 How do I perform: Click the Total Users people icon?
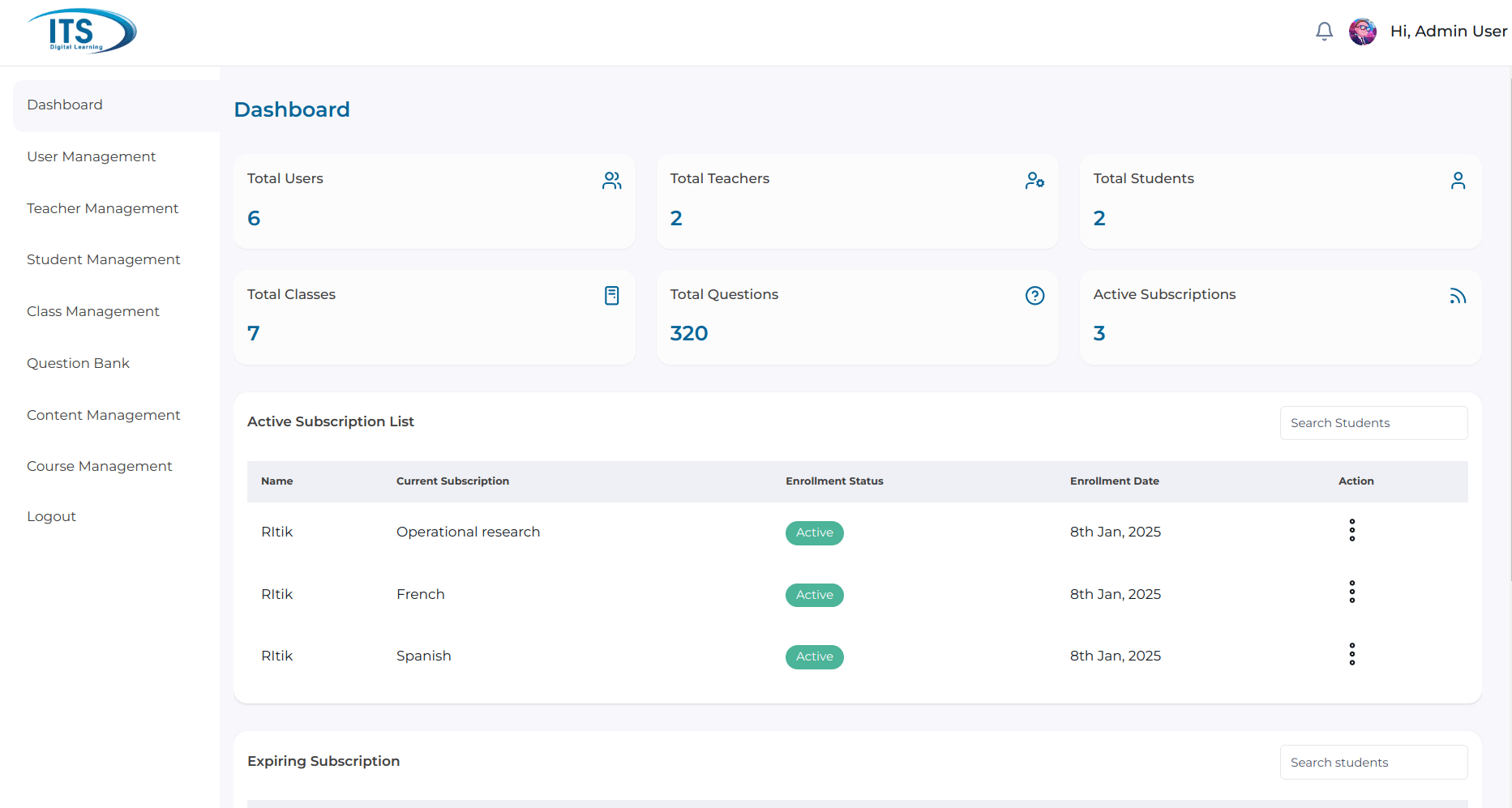pyautogui.click(x=611, y=181)
